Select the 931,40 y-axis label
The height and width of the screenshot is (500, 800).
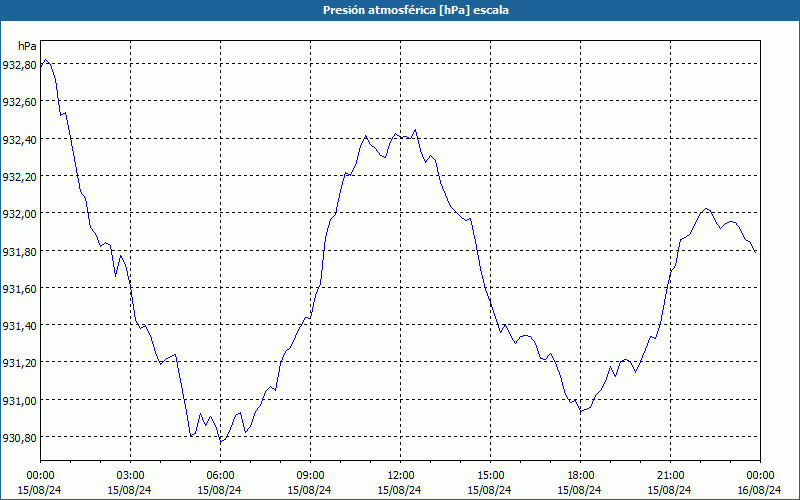coord(19,326)
